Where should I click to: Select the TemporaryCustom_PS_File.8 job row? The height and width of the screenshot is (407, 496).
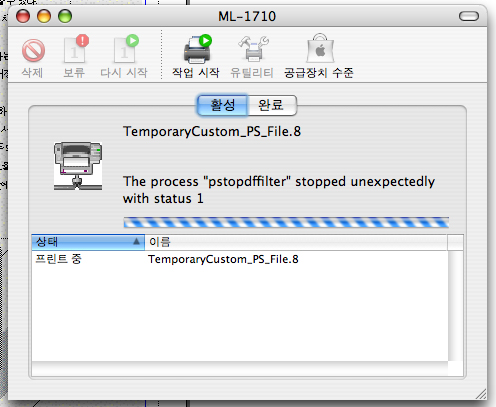(x=240, y=259)
